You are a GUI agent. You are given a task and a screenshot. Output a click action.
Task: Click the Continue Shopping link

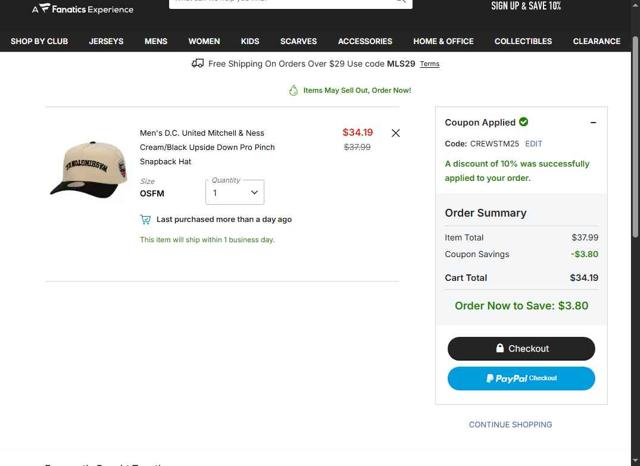(x=510, y=424)
